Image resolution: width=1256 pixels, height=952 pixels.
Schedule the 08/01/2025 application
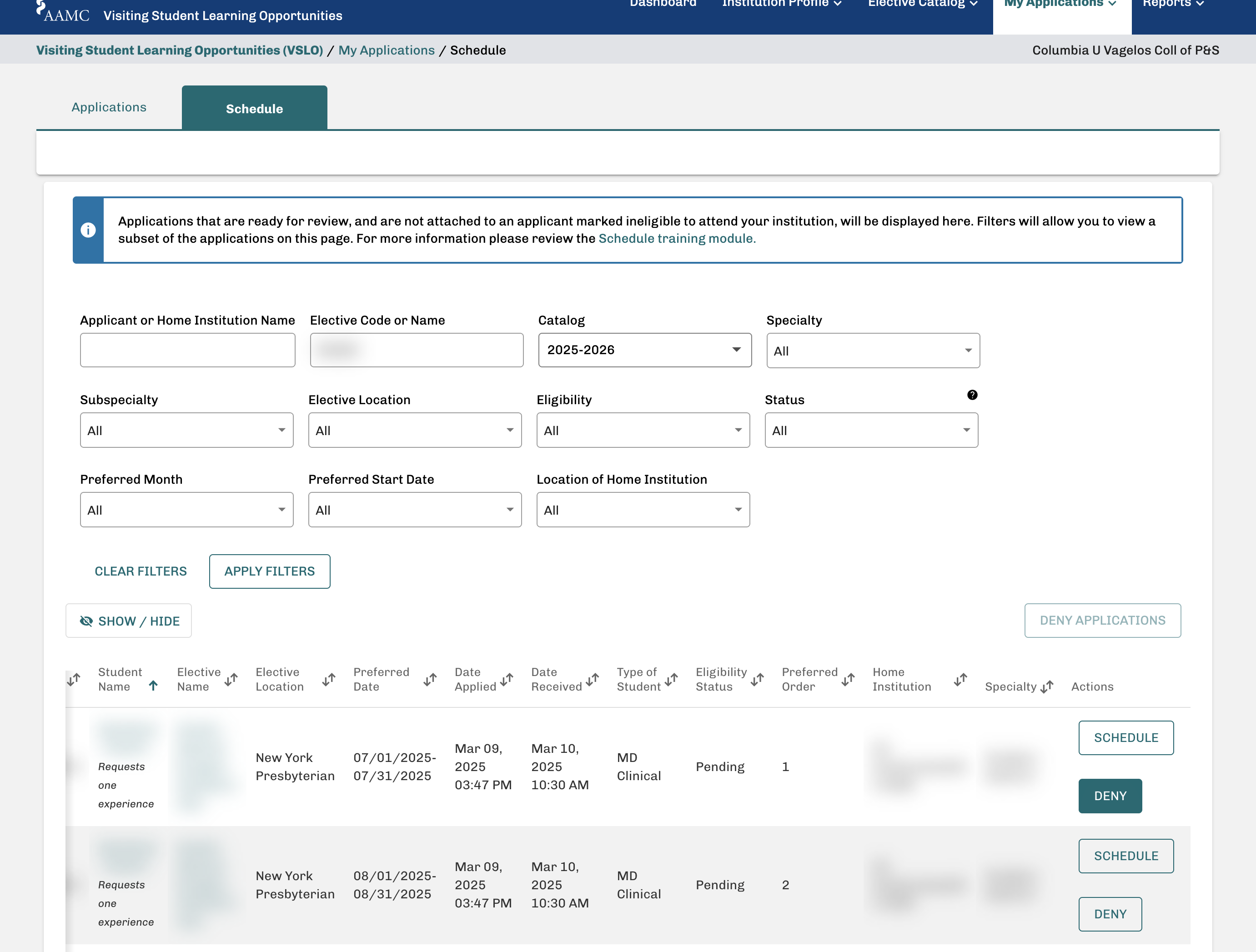click(1126, 856)
